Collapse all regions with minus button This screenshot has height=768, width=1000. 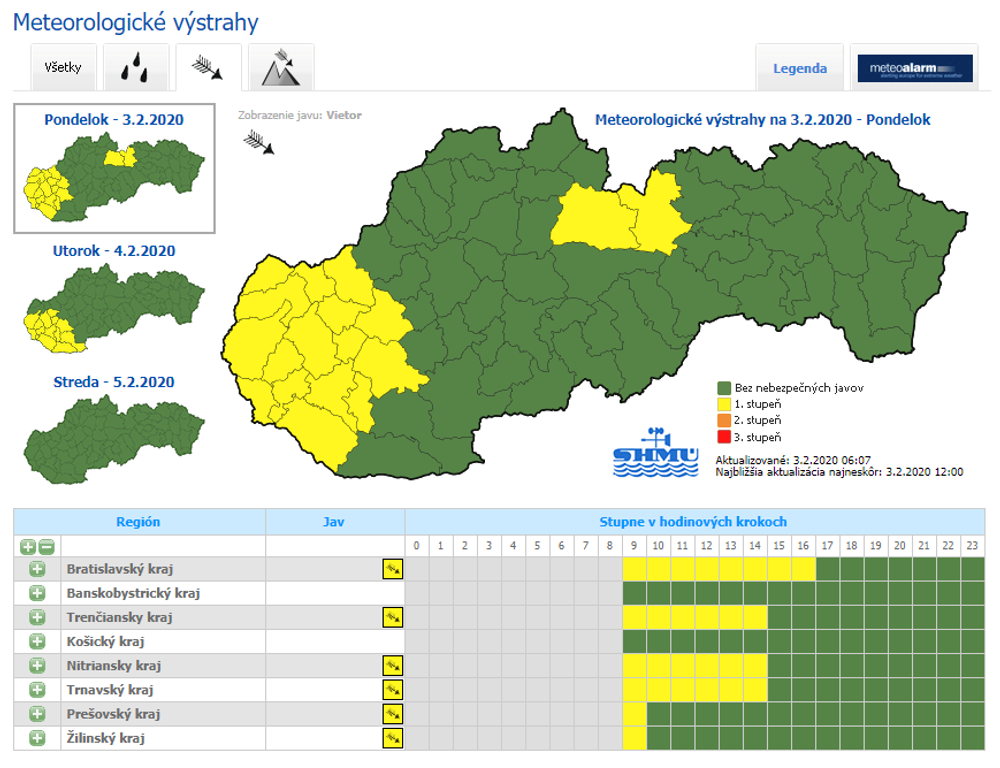(46, 547)
